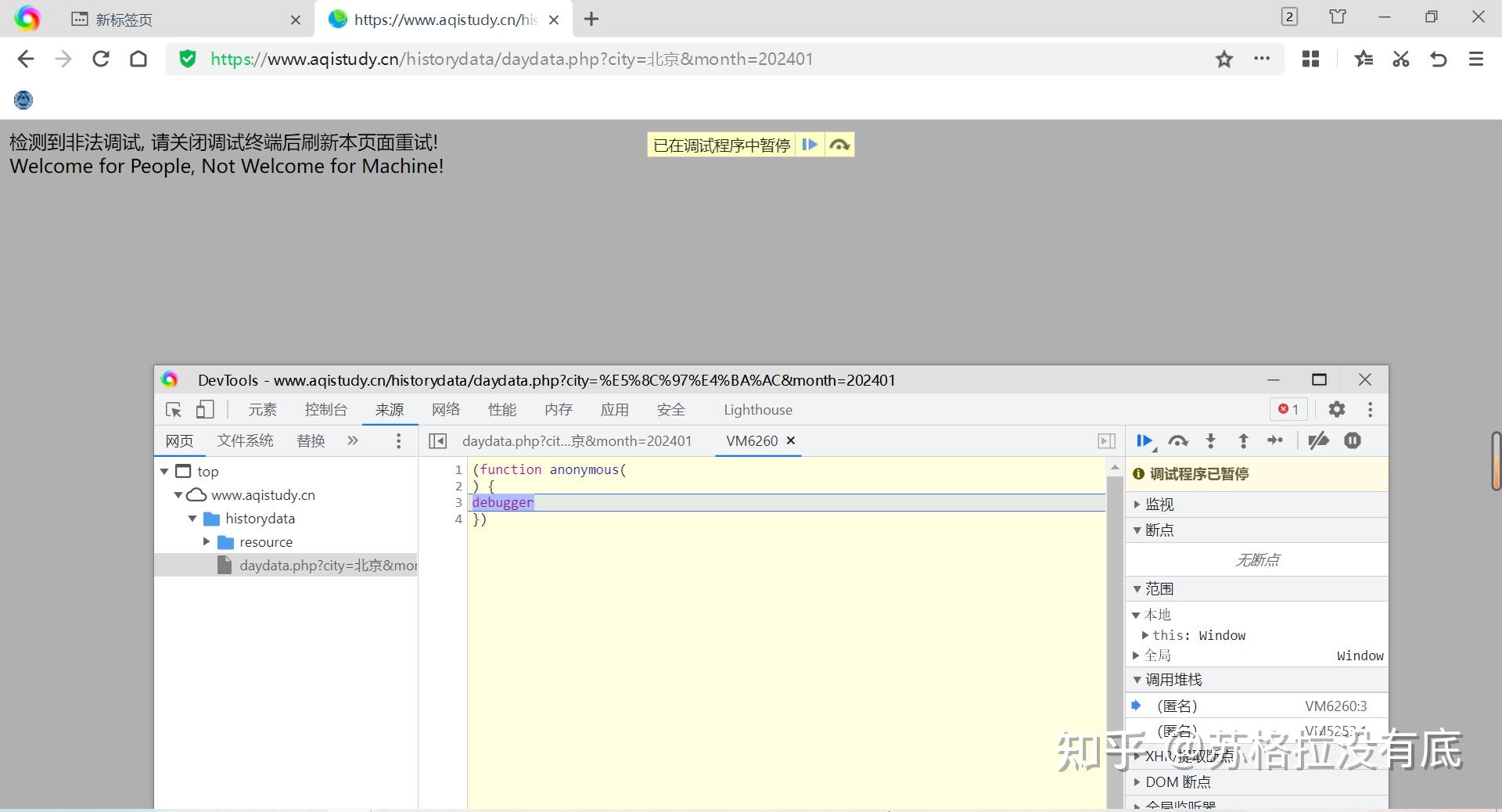This screenshot has width=1502, height=812.
Task: Pause on exceptions icon
Action: [x=1352, y=440]
